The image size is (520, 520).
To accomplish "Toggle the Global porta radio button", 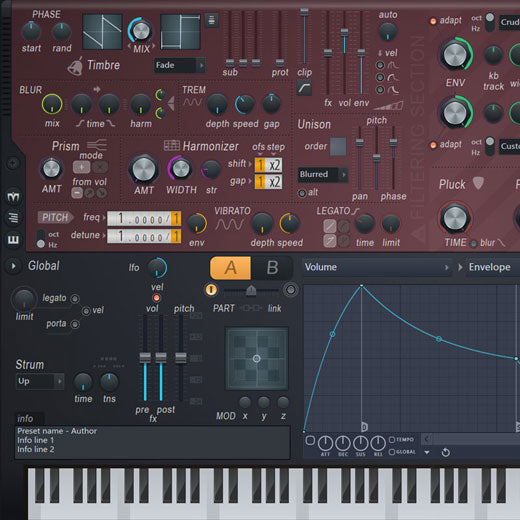I will point(75,324).
